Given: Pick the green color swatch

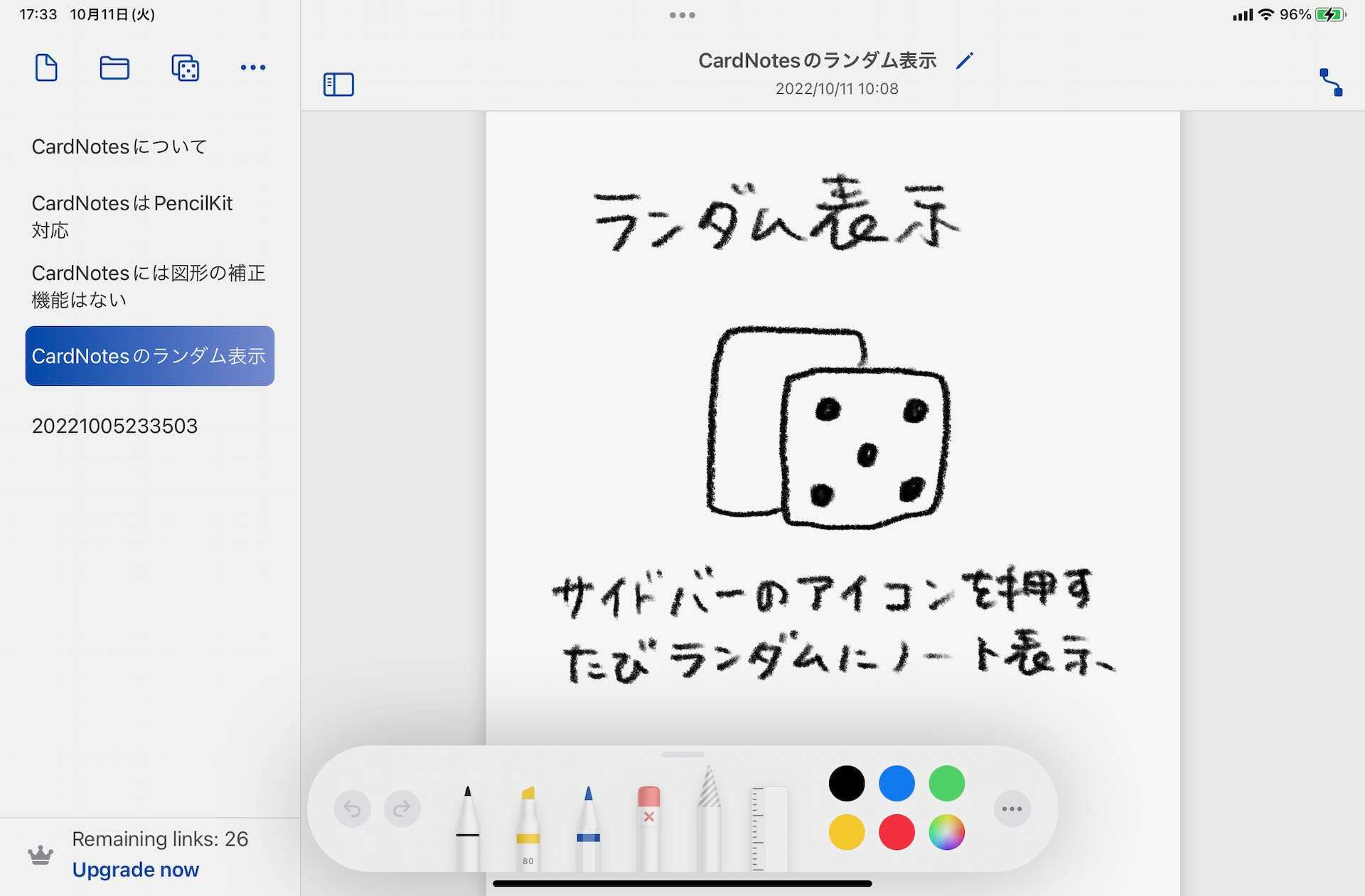Looking at the screenshot, I should [x=947, y=783].
